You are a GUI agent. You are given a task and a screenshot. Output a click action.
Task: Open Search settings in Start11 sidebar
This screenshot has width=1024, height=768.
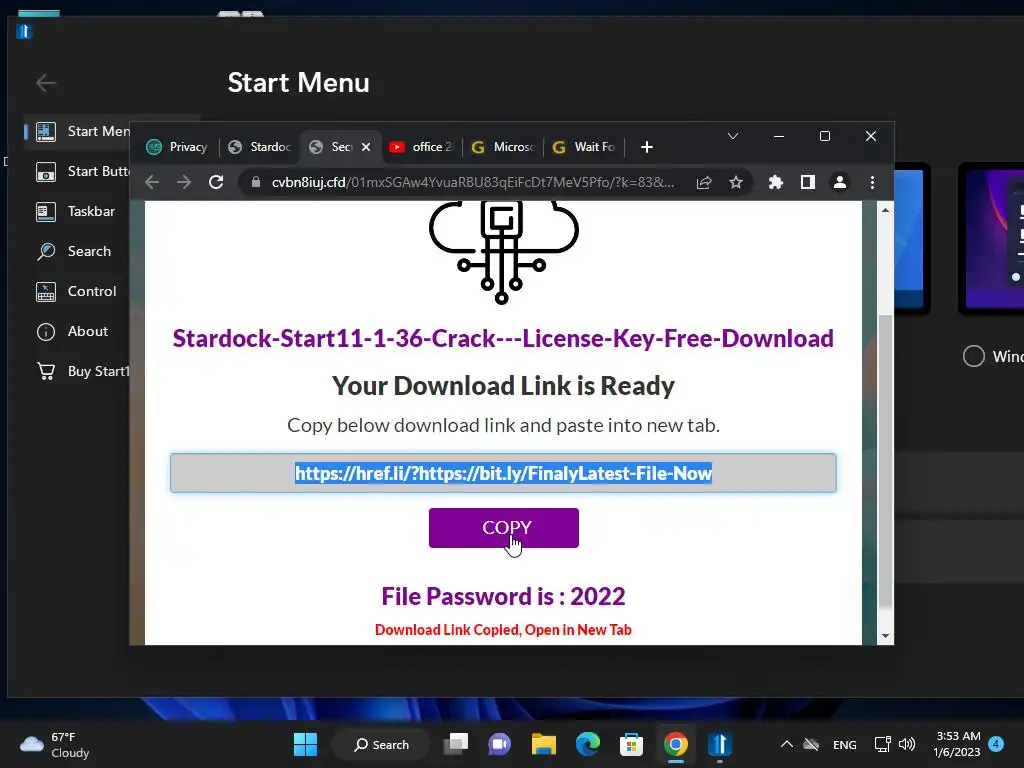point(76,251)
